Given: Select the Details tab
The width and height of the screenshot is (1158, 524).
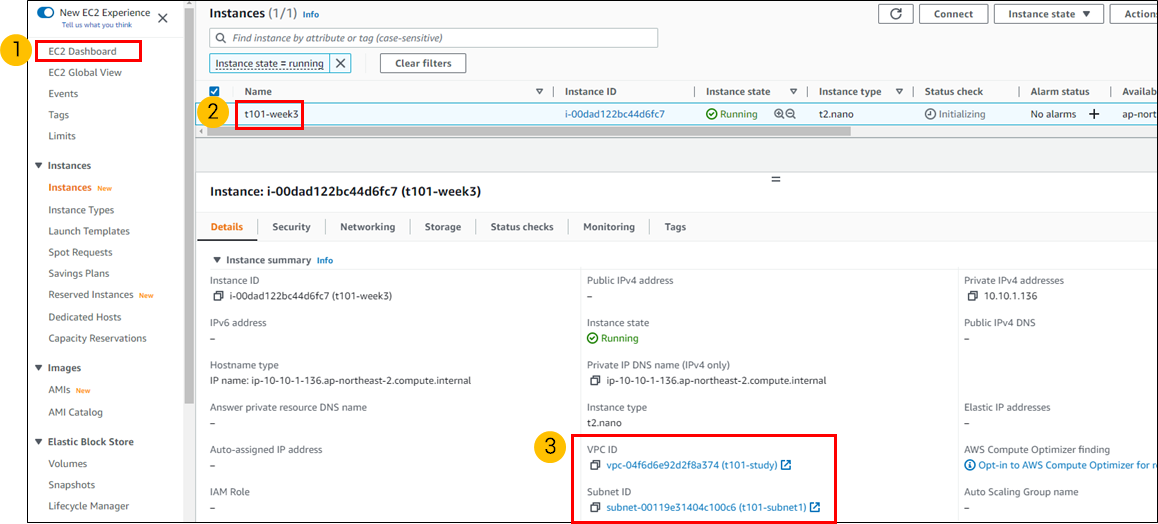Looking at the screenshot, I should [227, 227].
